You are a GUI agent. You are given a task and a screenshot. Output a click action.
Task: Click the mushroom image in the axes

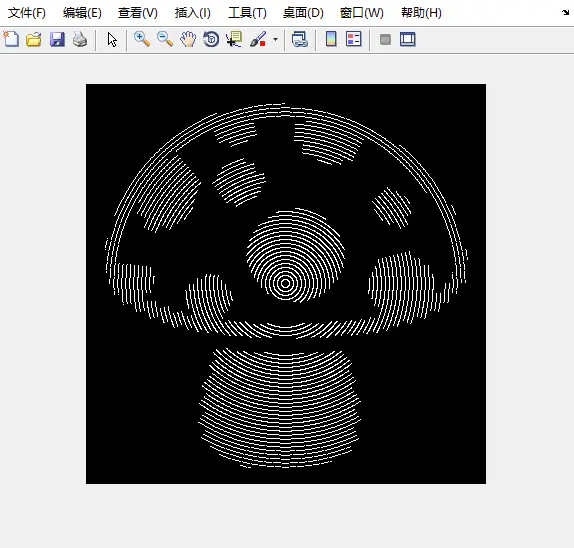point(286,284)
